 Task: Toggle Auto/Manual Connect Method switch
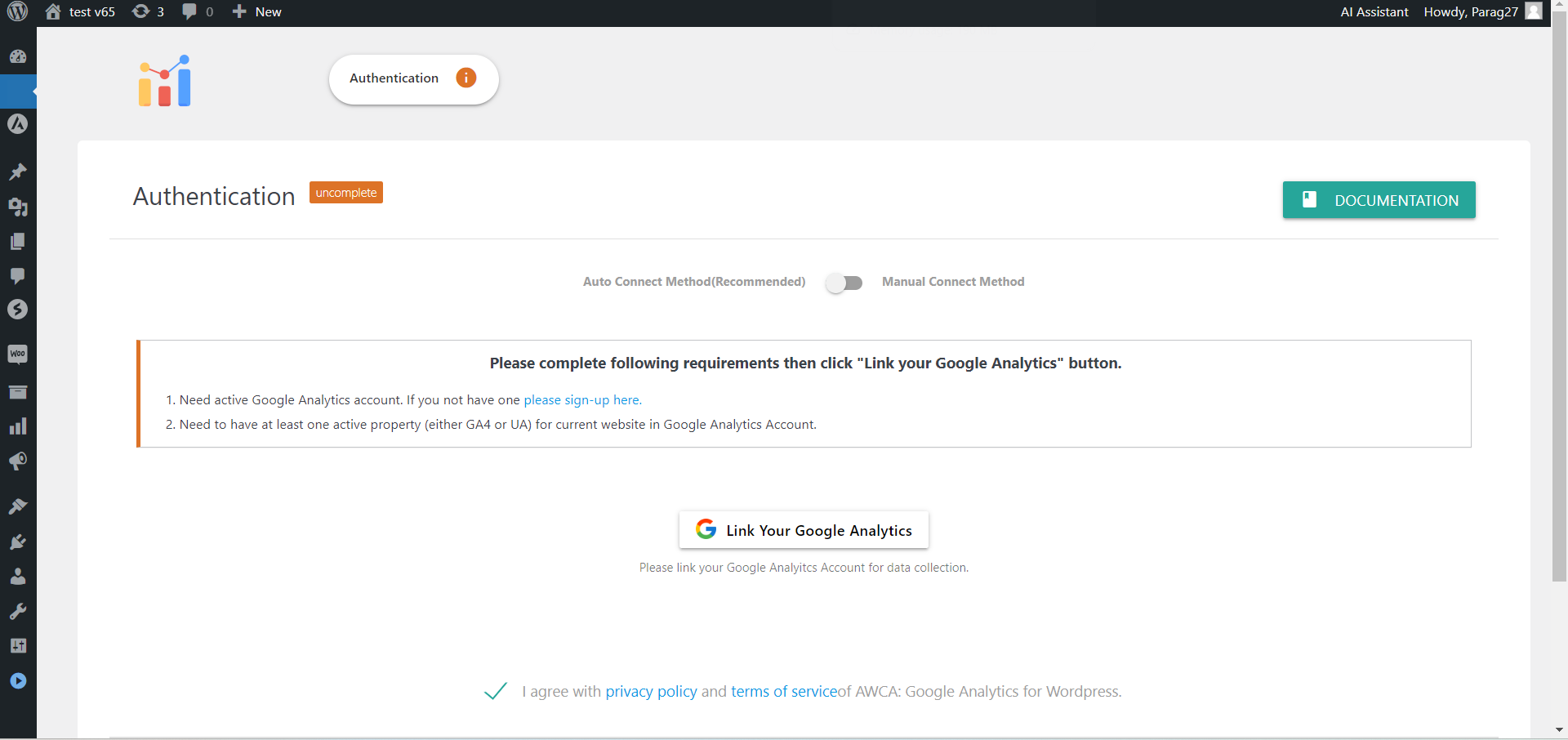tap(844, 283)
